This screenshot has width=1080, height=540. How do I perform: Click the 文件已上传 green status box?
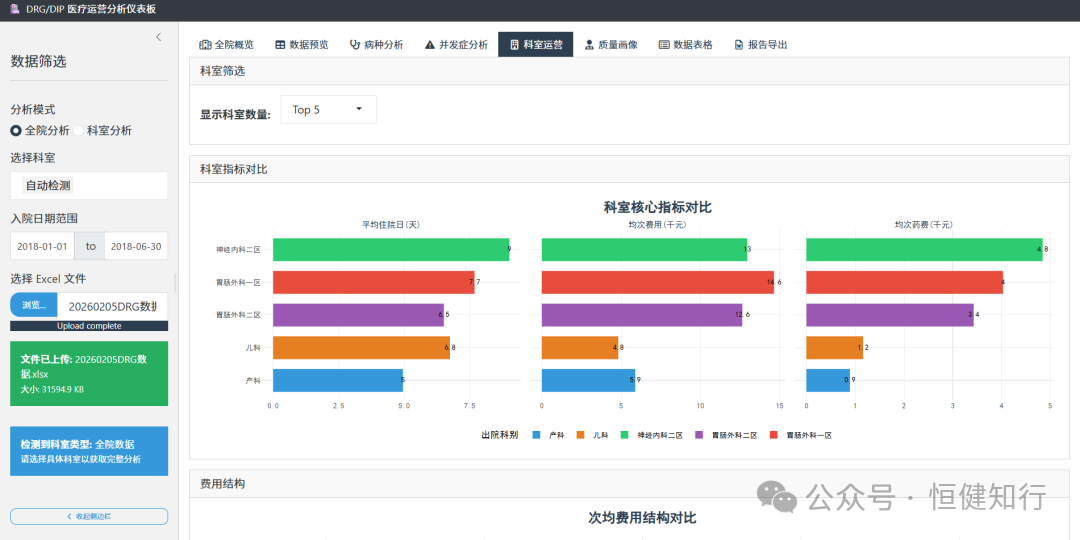pos(89,373)
